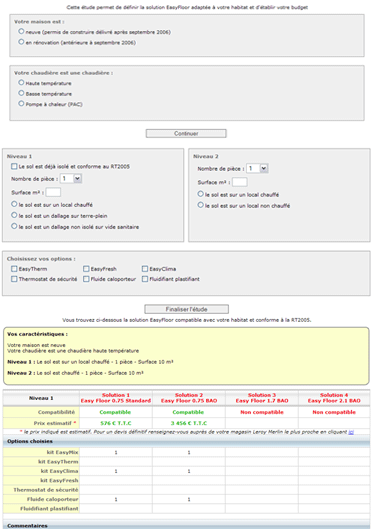This screenshot has height=529, width=373.
Task: Check 'Fluidifiant plastifiant' option
Action: 145,279
